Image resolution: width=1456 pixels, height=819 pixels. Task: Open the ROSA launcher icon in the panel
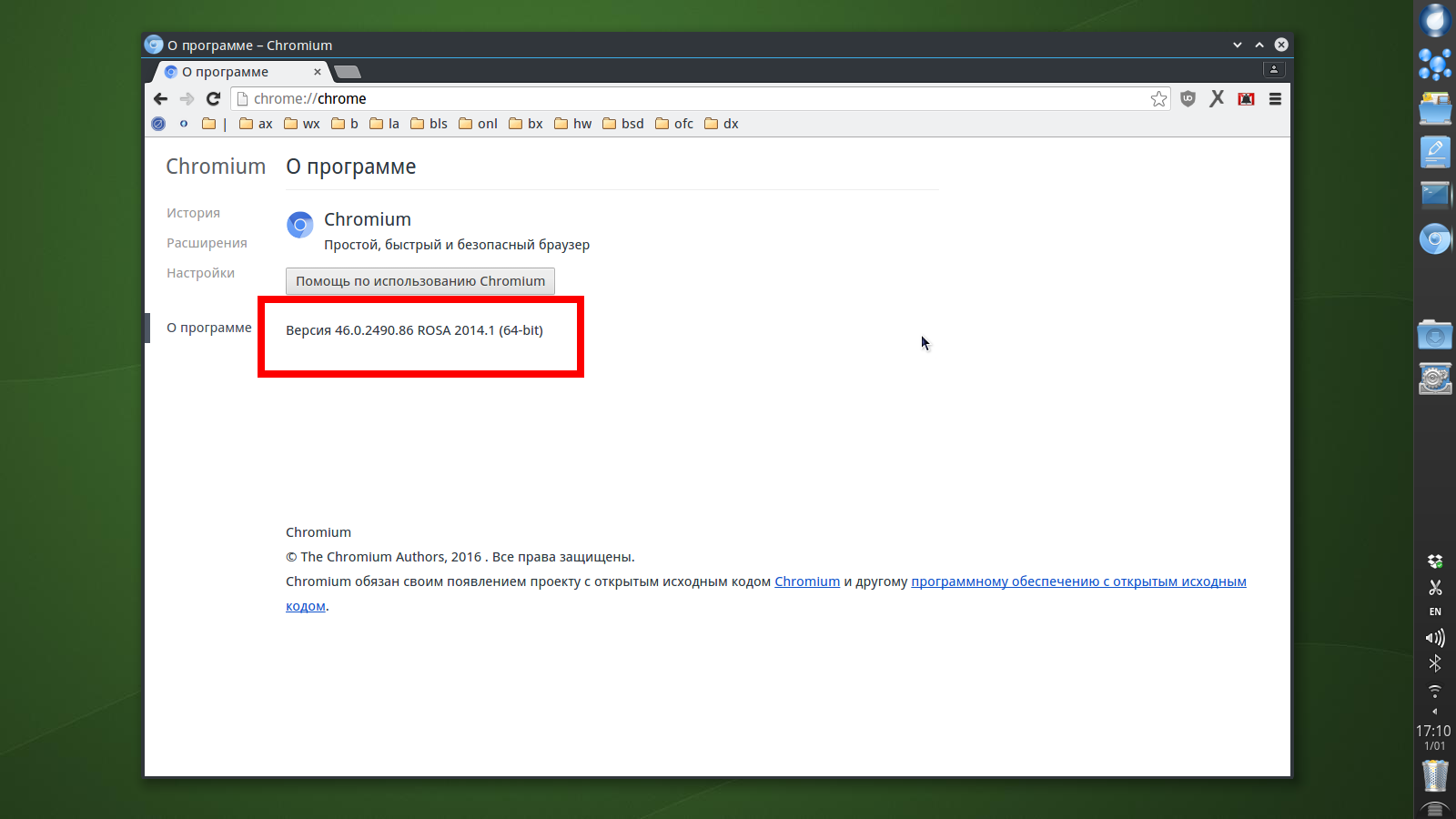(x=1435, y=20)
